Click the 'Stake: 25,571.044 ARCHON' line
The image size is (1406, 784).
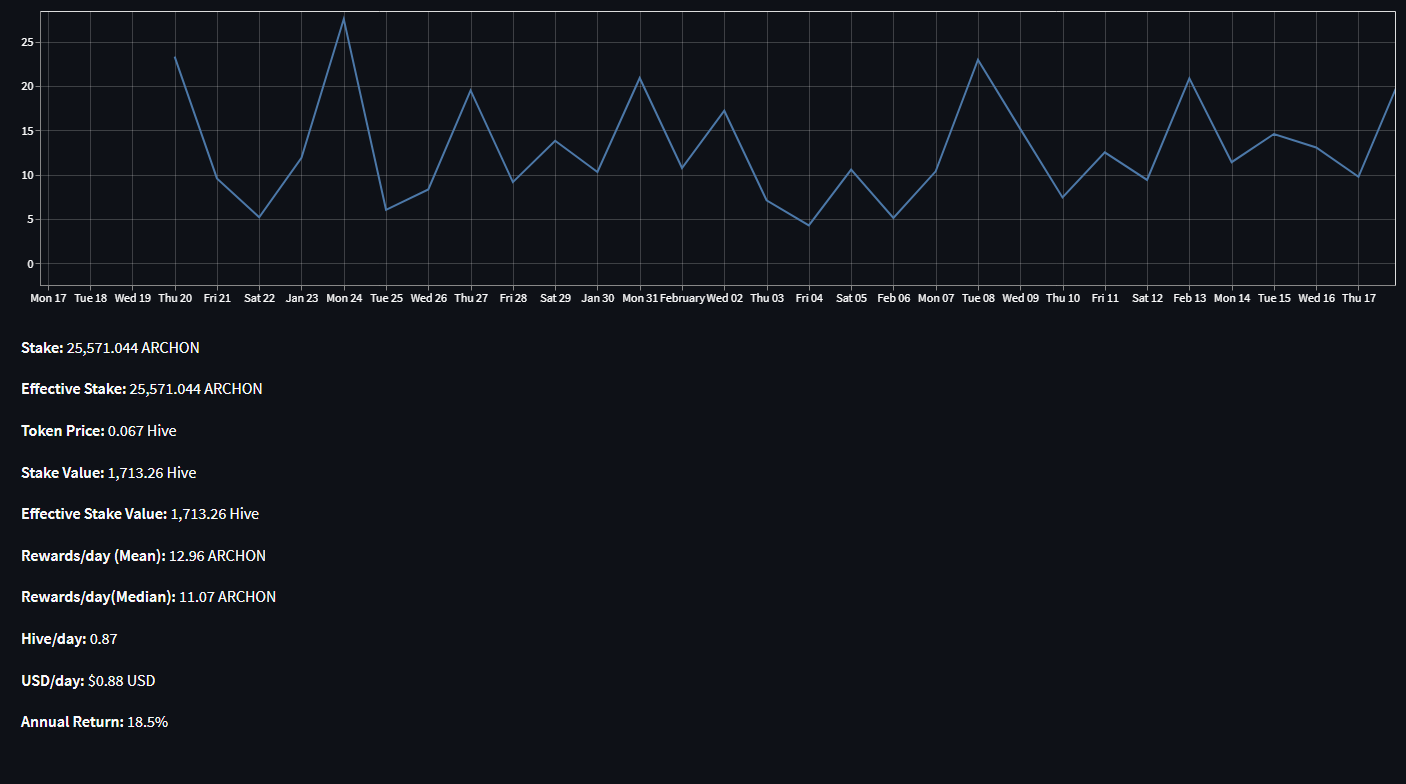[110, 348]
